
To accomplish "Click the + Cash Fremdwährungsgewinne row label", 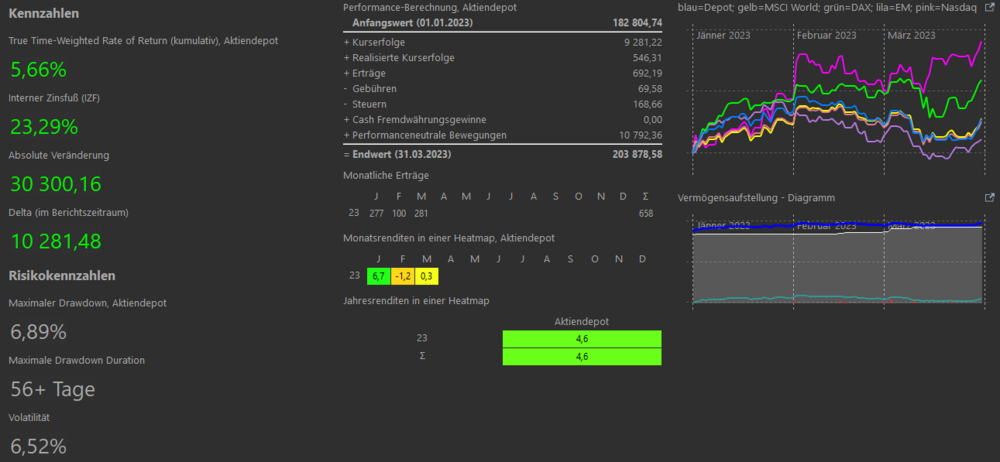I will (415, 119).
